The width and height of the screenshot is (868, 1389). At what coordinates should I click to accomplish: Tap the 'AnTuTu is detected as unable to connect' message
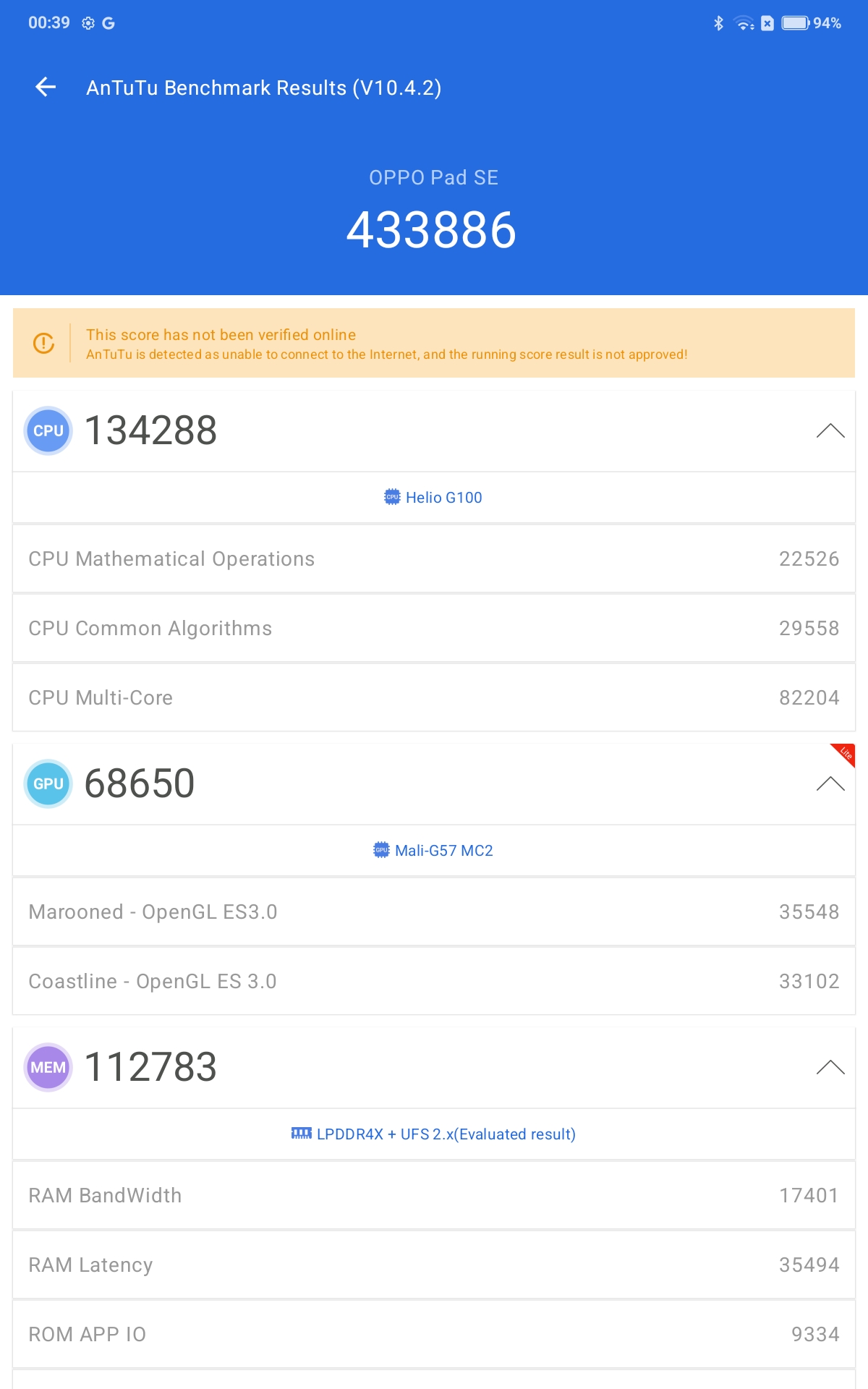386,354
